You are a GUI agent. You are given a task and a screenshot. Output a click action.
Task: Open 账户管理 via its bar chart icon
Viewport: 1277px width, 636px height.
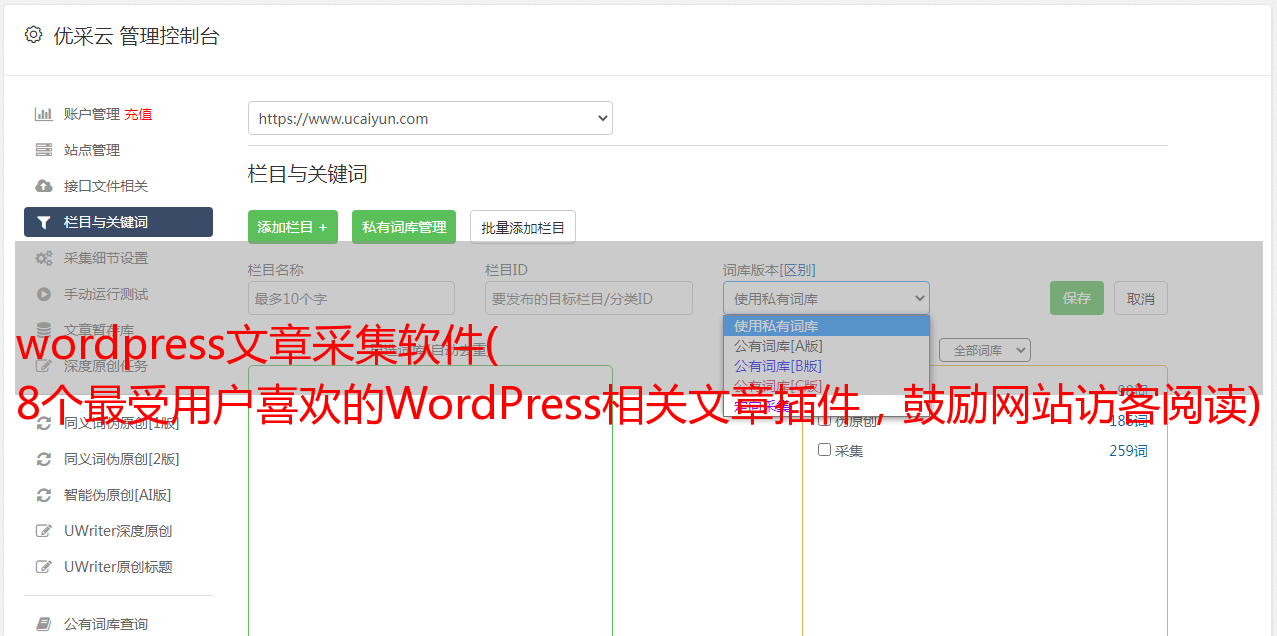(x=44, y=114)
